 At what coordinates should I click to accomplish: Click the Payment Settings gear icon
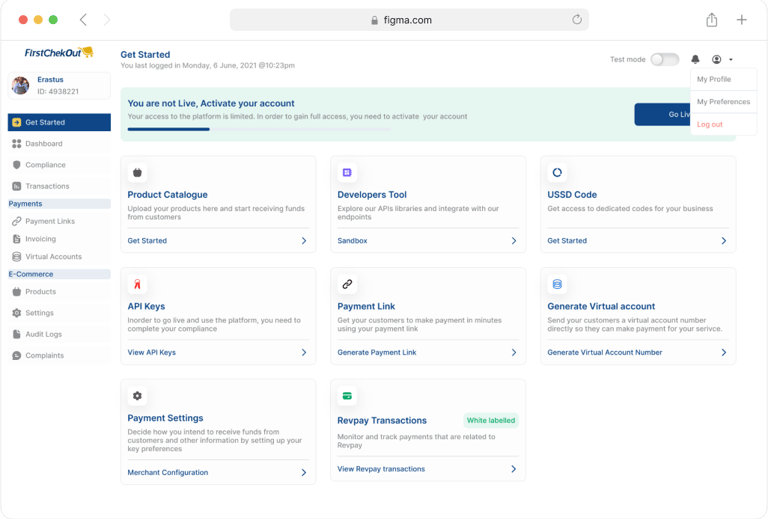[x=138, y=396]
